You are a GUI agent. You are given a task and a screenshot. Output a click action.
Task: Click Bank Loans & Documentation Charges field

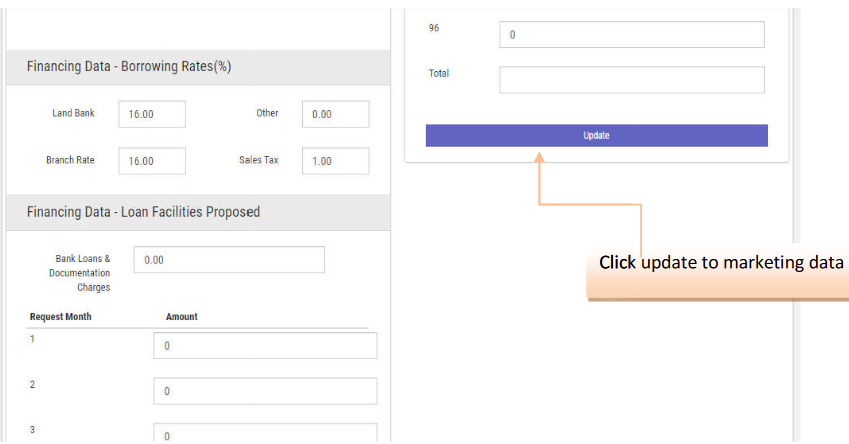tap(229, 260)
